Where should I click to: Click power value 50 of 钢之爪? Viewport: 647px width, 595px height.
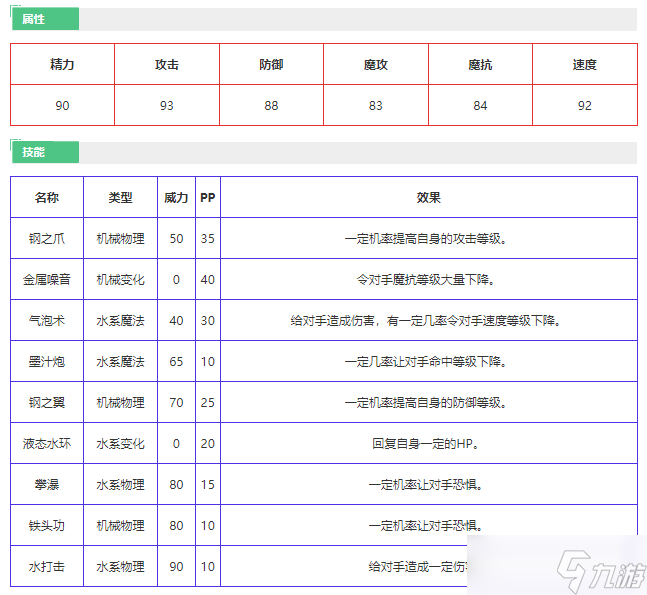coord(176,238)
